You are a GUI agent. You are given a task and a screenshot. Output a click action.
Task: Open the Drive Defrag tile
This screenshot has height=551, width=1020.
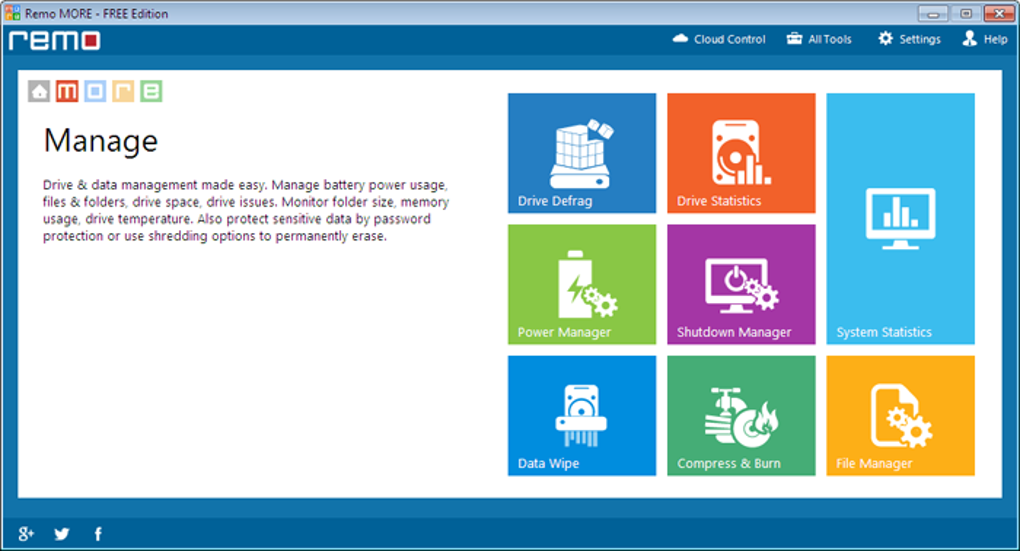tap(582, 153)
